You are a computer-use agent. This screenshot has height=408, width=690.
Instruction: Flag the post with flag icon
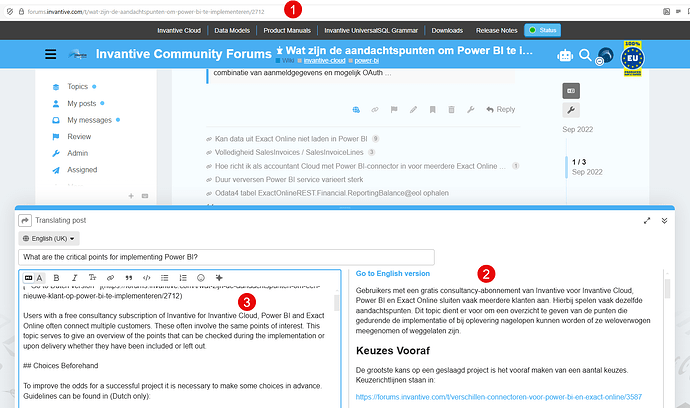[394, 110]
